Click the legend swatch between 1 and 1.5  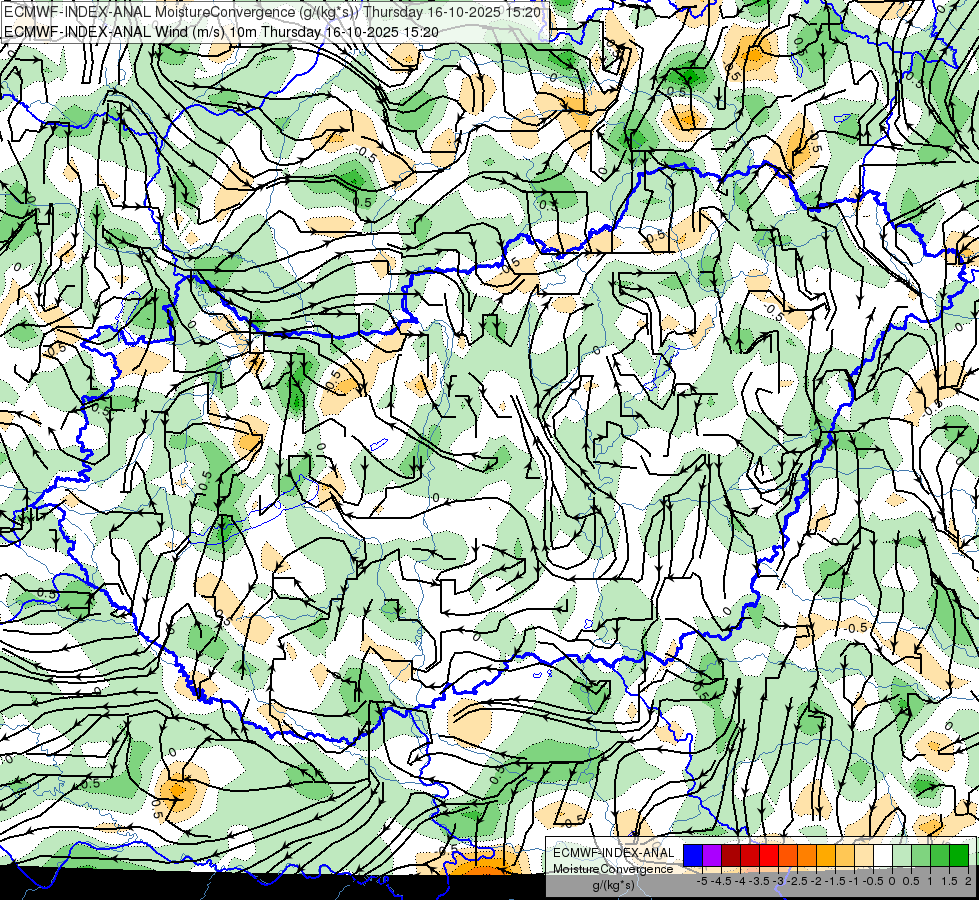click(x=940, y=855)
